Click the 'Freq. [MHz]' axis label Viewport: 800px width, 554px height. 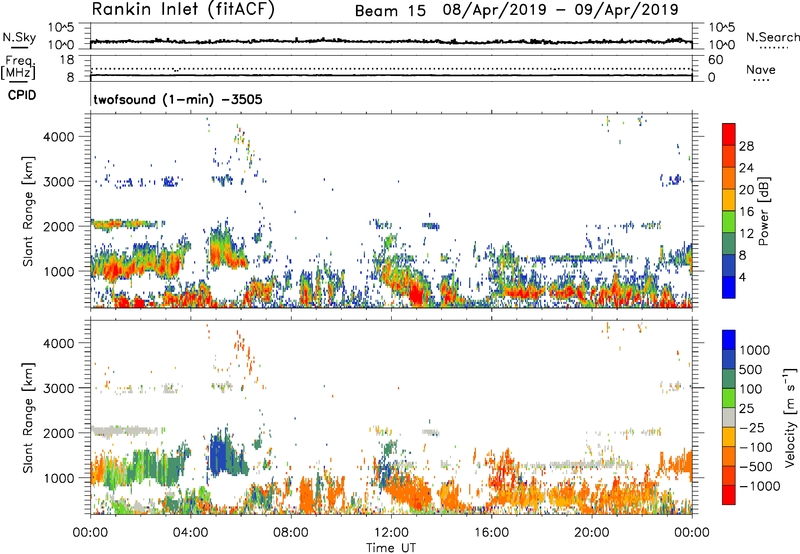point(18,68)
